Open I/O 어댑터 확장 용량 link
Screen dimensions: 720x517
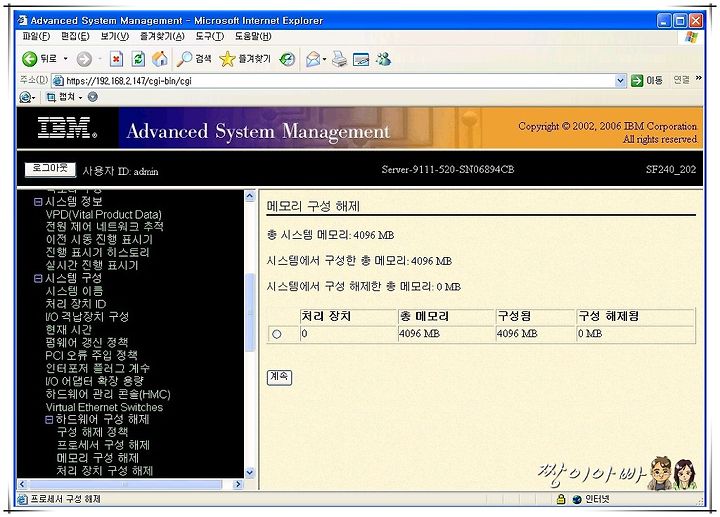click(95, 381)
